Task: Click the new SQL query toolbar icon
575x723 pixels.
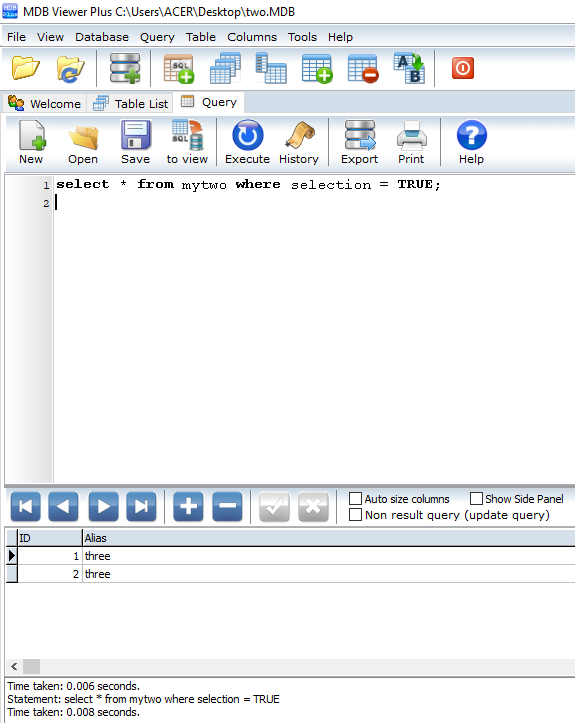Action: click(179, 69)
